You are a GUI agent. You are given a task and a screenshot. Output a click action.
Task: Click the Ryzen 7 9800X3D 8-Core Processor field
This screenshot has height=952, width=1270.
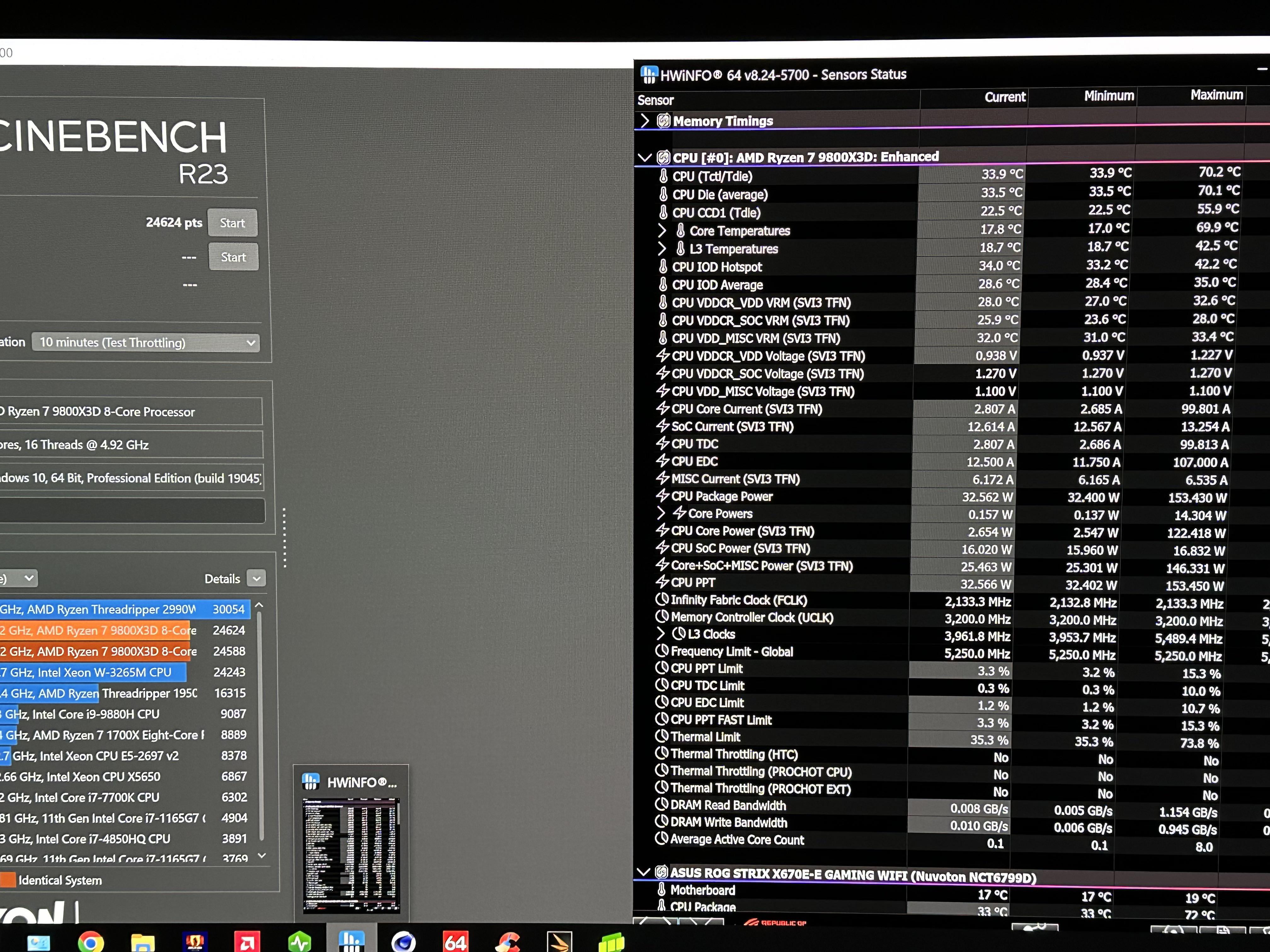coord(131,411)
